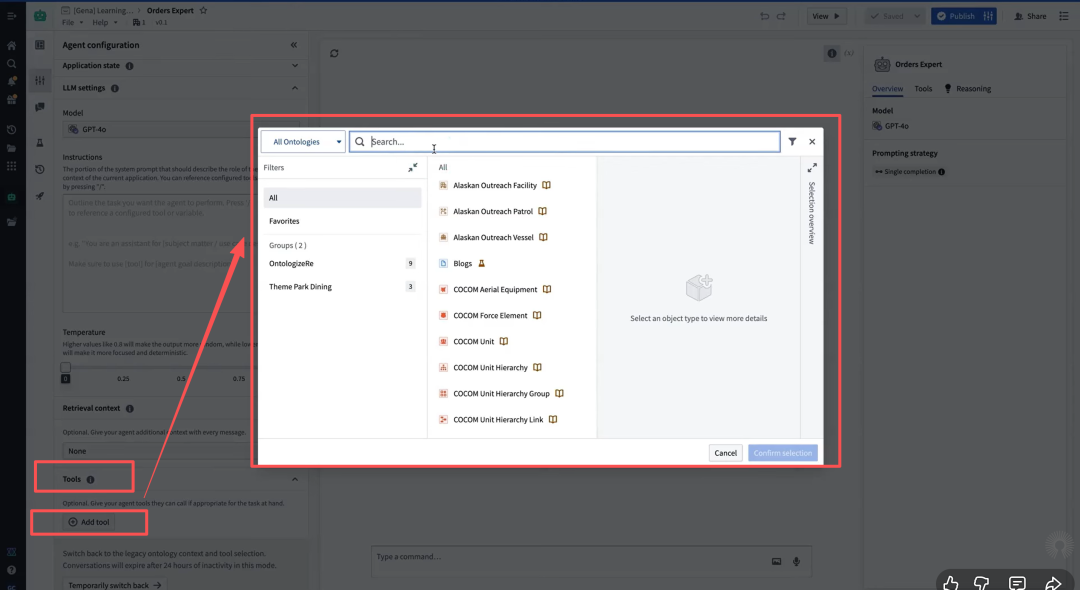Image resolution: width=1080 pixels, height=590 pixels.
Task: Select Alaskan Outreach Vessel object type
Action: click(x=493, y=238)
